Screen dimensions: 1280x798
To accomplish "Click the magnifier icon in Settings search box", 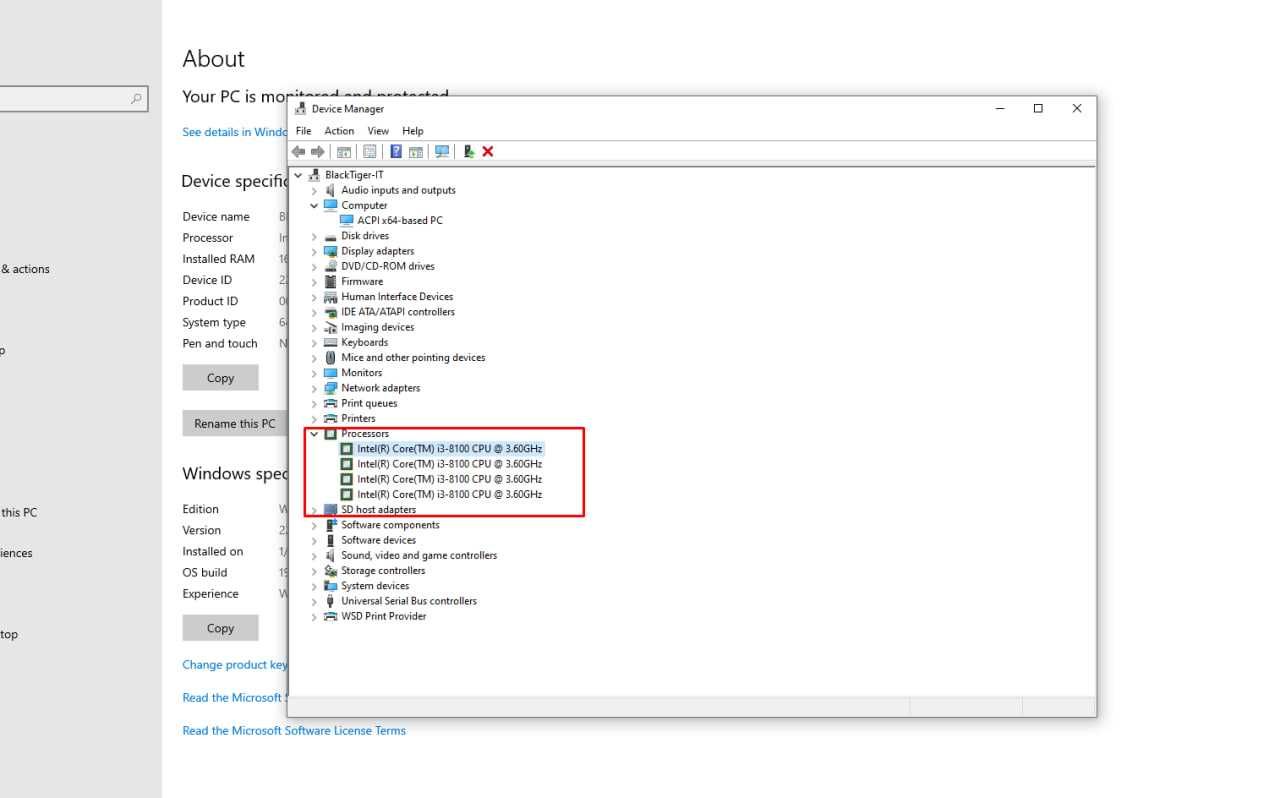I will (x=136, y=99).
